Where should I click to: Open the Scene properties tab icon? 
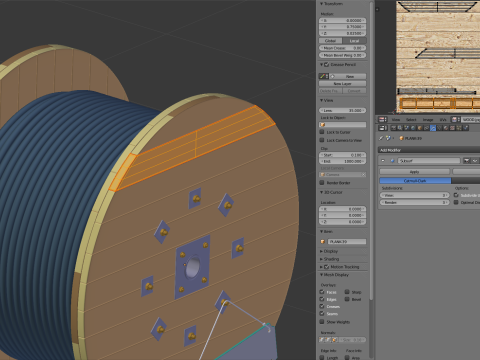[406, 128]
